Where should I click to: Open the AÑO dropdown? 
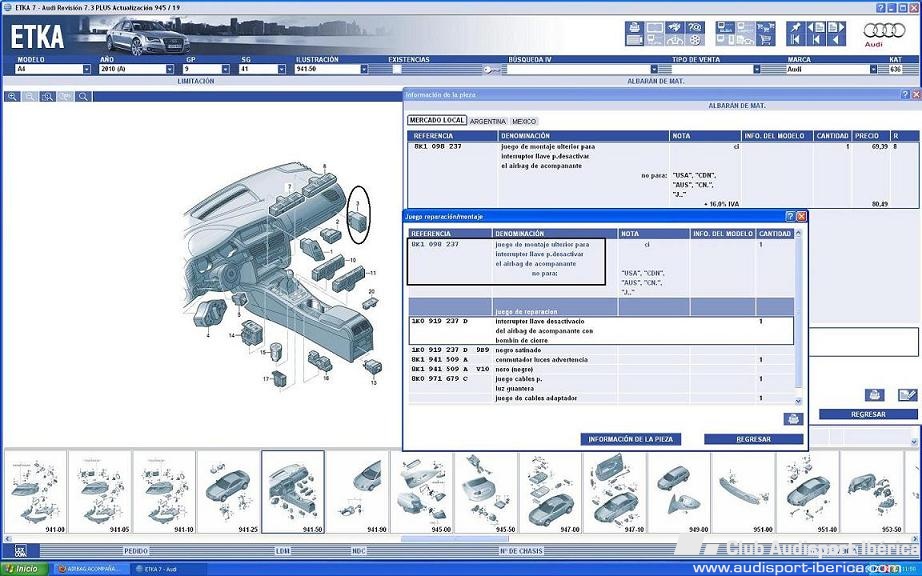(170, 69)
